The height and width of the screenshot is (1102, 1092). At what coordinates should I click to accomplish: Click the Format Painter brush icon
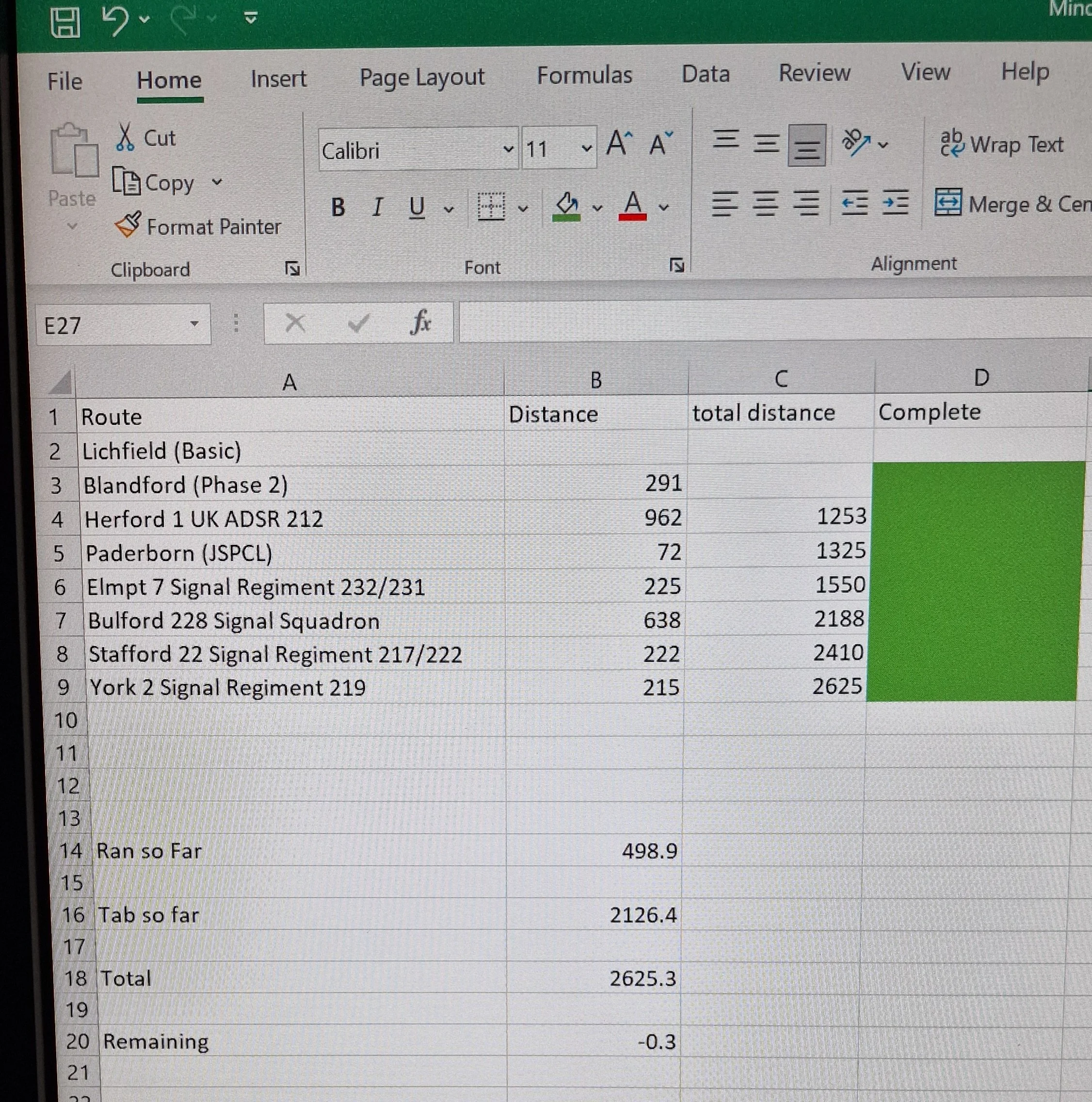tap(128, 226)
